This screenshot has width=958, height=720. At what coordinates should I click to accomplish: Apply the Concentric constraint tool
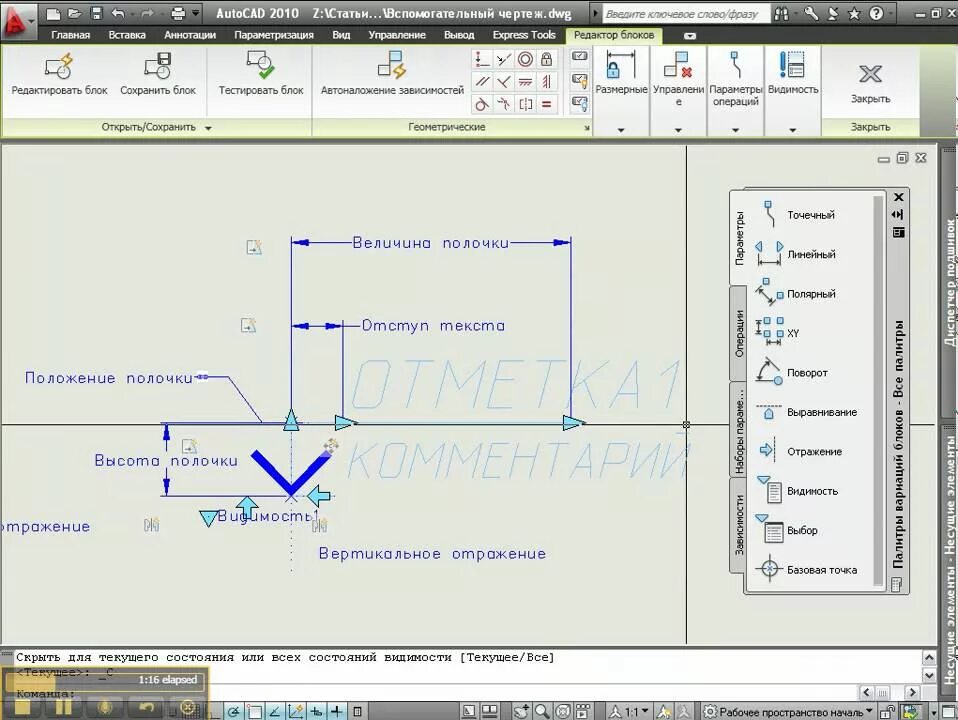525,59
